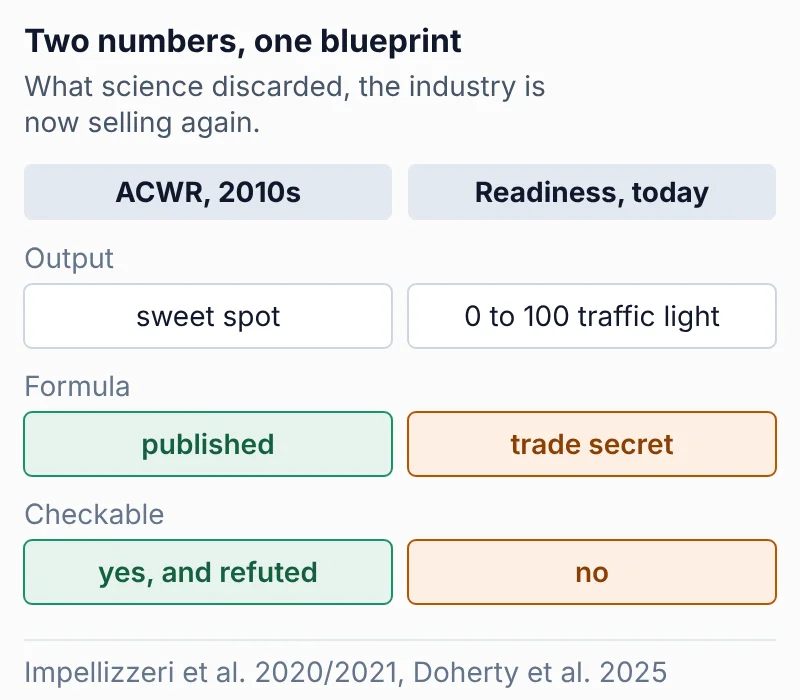Click the '0 to 100 traffic light' box
The height and width of the screenshot is (700, 800).
coord(592,316)
